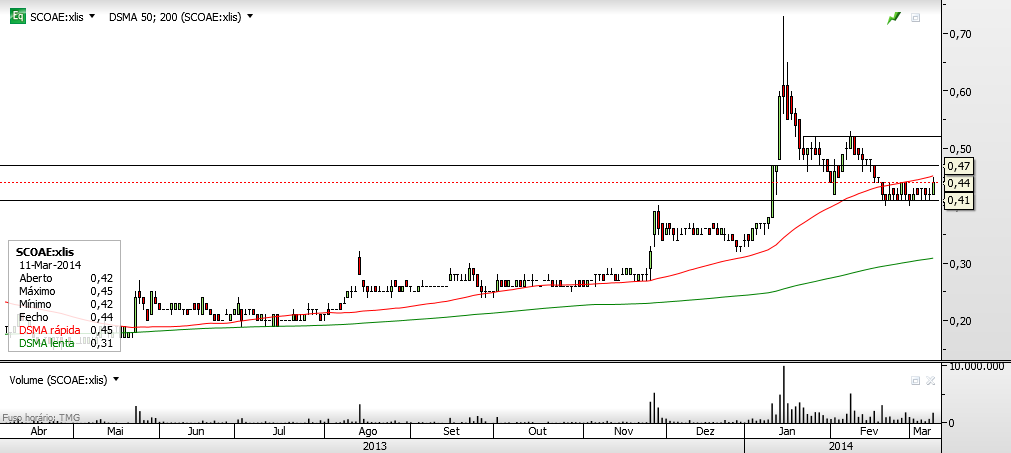The image size is (1011, 453).
Task: Open the DSMA 50; 200 study dropdown
Action: tap(250, 17)
